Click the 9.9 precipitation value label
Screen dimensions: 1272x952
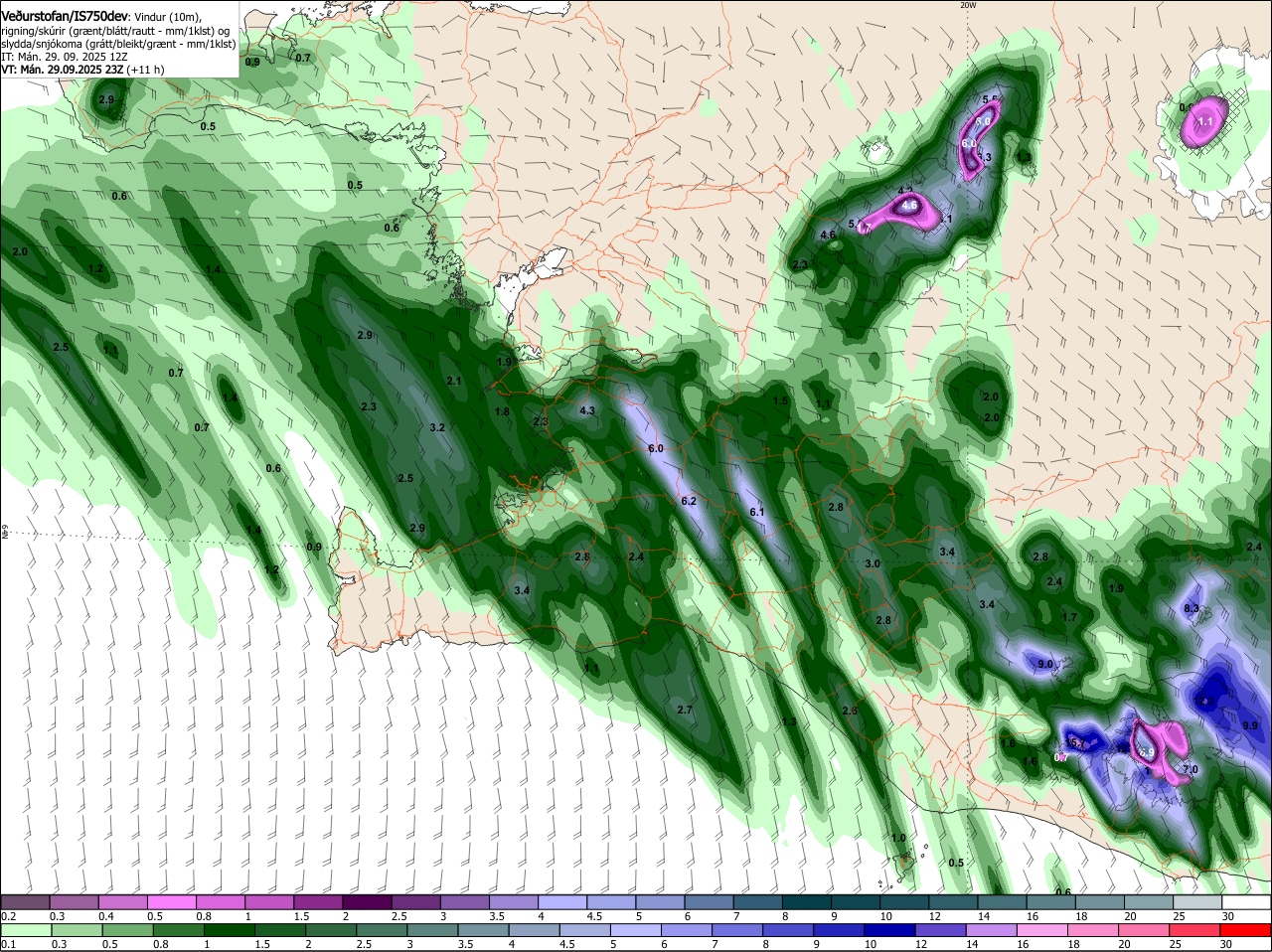1250,725
